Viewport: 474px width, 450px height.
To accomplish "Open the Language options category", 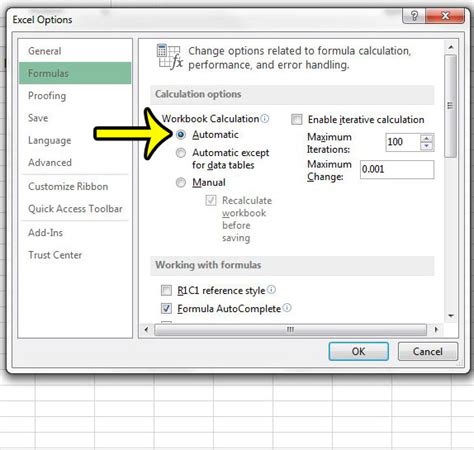I will (75, 140).
